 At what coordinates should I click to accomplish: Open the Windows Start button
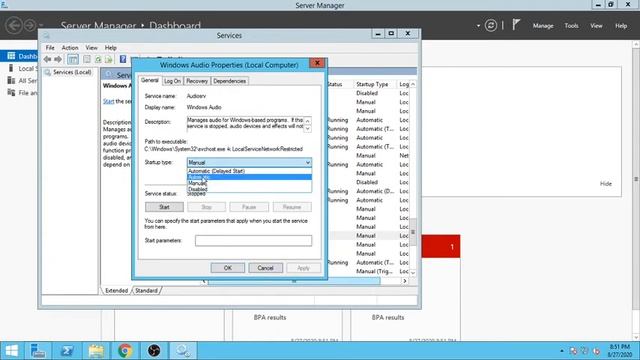[11, 351]
